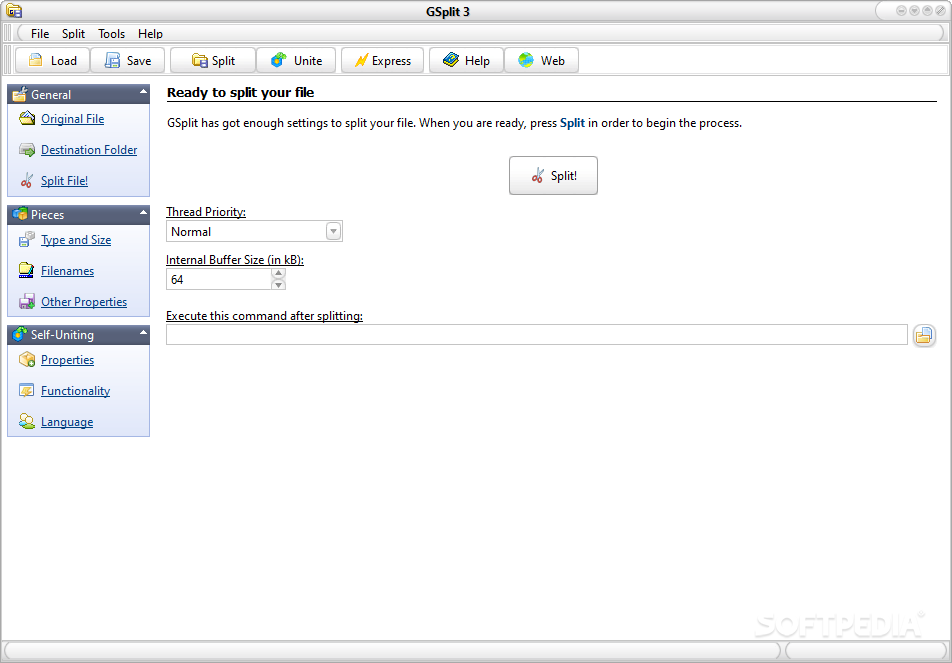Open the Help menu
The image size is (952, 663).
[x=150, y=34]
